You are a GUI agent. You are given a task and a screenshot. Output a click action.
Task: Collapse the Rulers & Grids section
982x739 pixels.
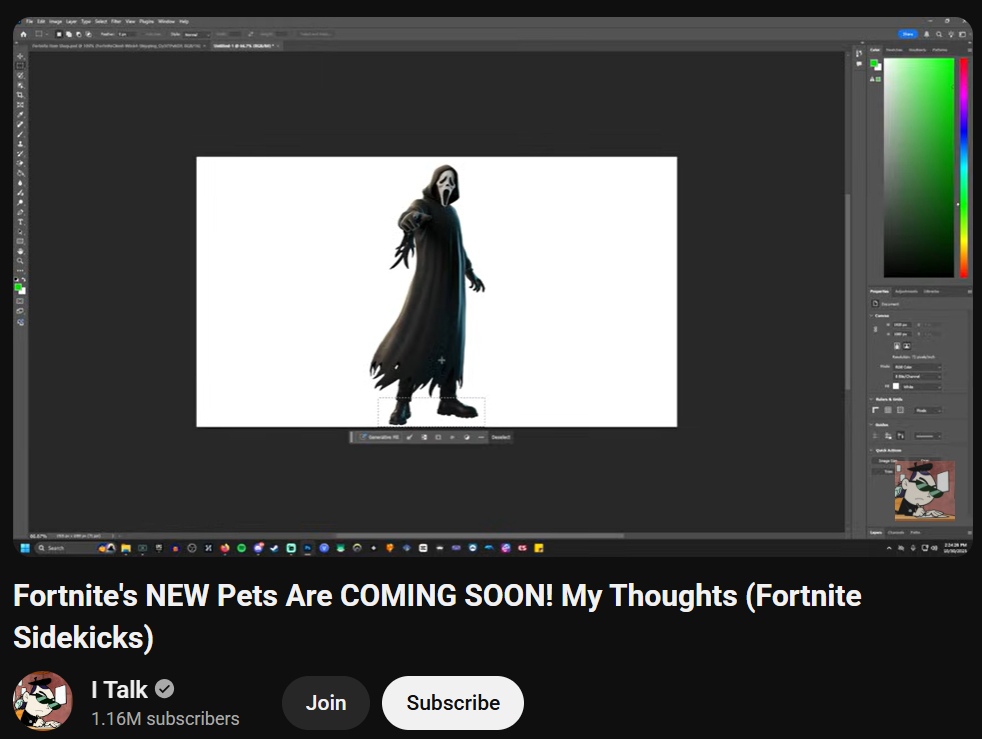click(871, 399)
